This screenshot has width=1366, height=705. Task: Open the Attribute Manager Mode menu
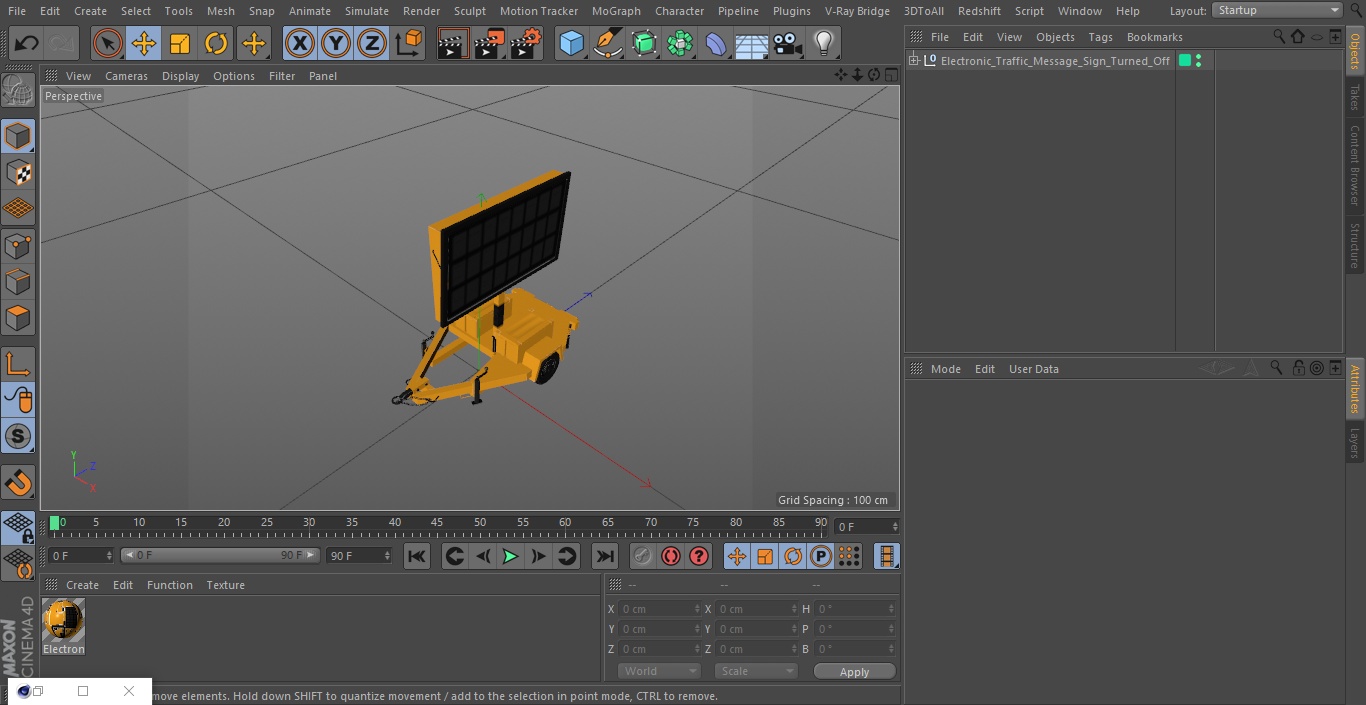pos(945,369)
